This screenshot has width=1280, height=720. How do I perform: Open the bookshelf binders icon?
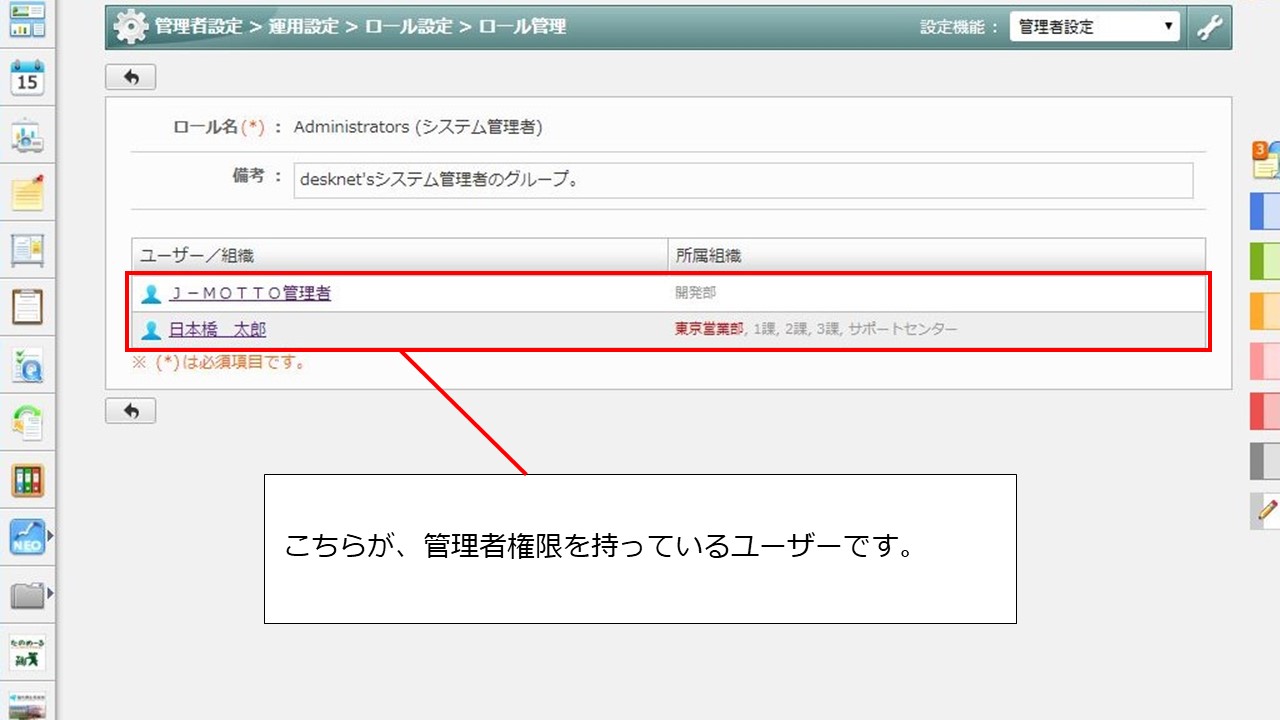(27, 480)
